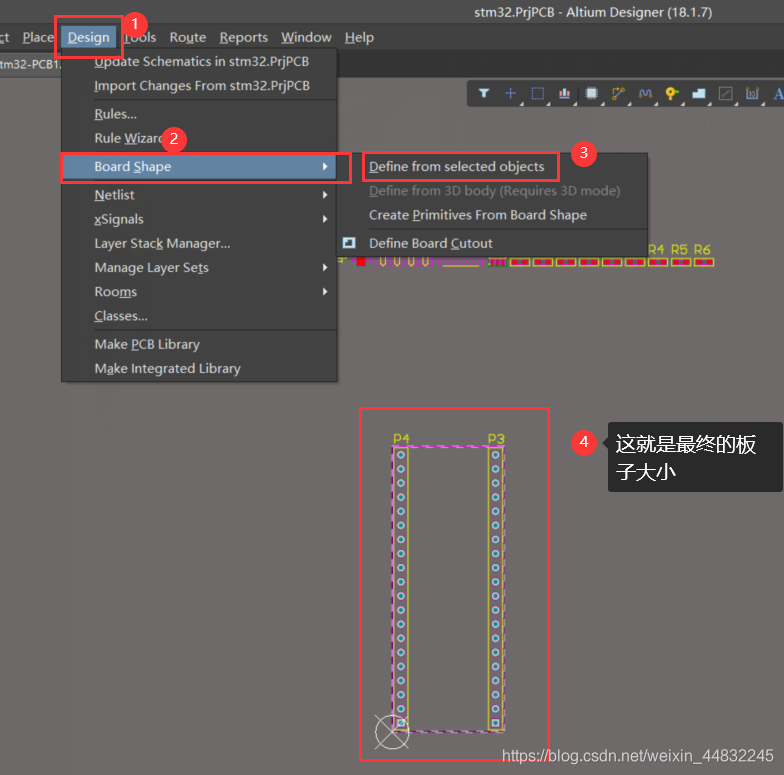Click the square pin-1 pad of P3
The width and height of the screenshot is (784, 775).
tap(496, 723)
